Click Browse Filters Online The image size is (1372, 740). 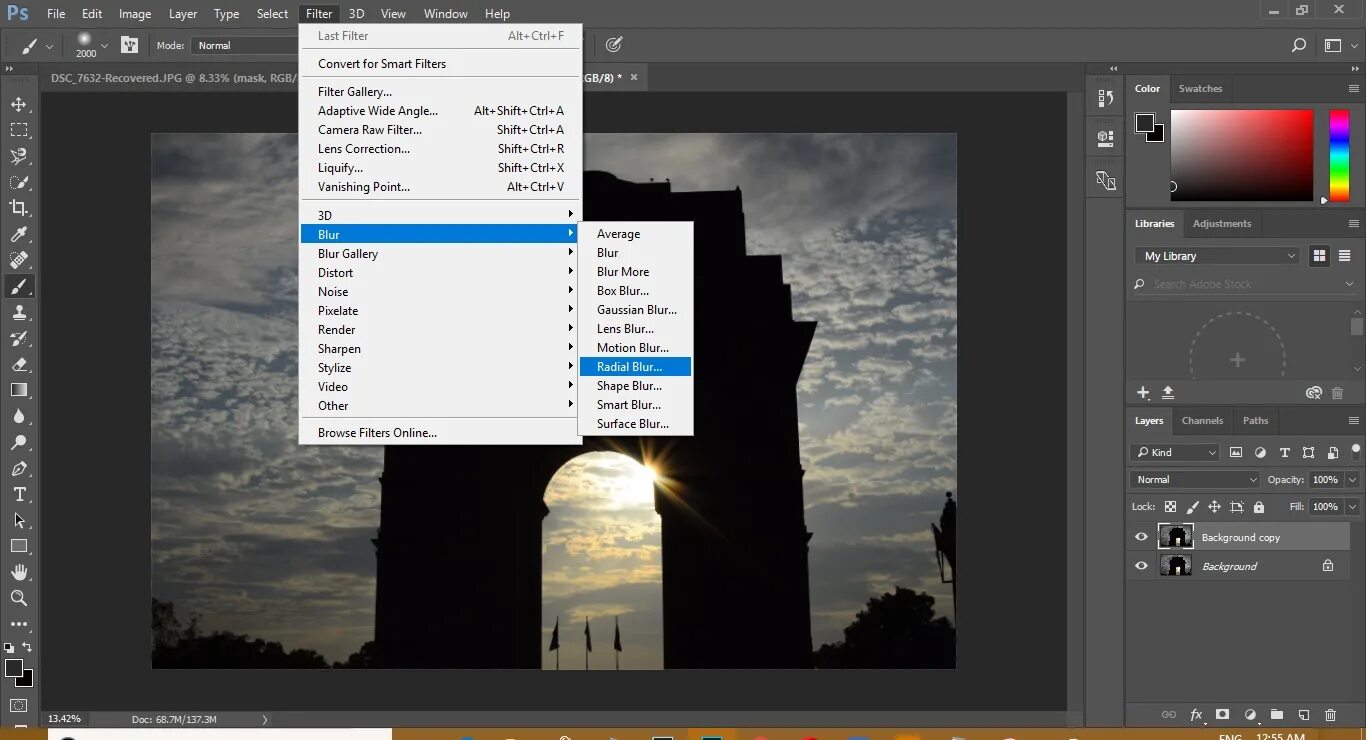(440, 433)
